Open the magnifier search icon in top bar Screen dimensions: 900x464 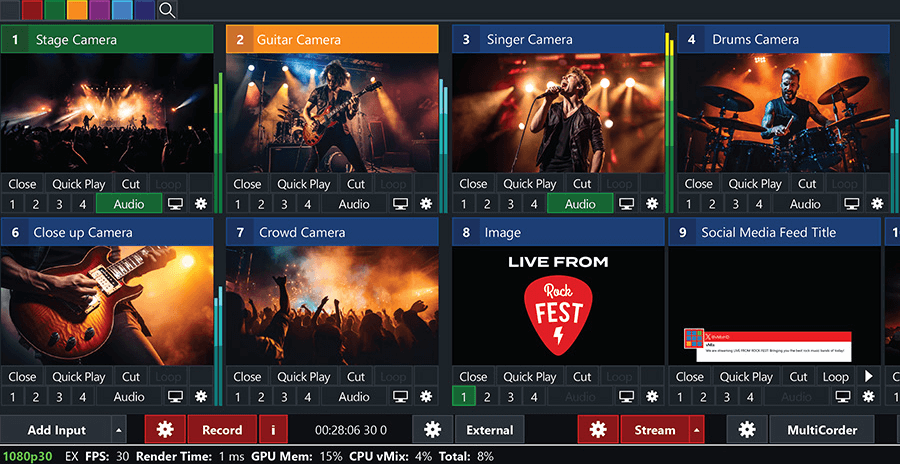(x=167, y=10)
